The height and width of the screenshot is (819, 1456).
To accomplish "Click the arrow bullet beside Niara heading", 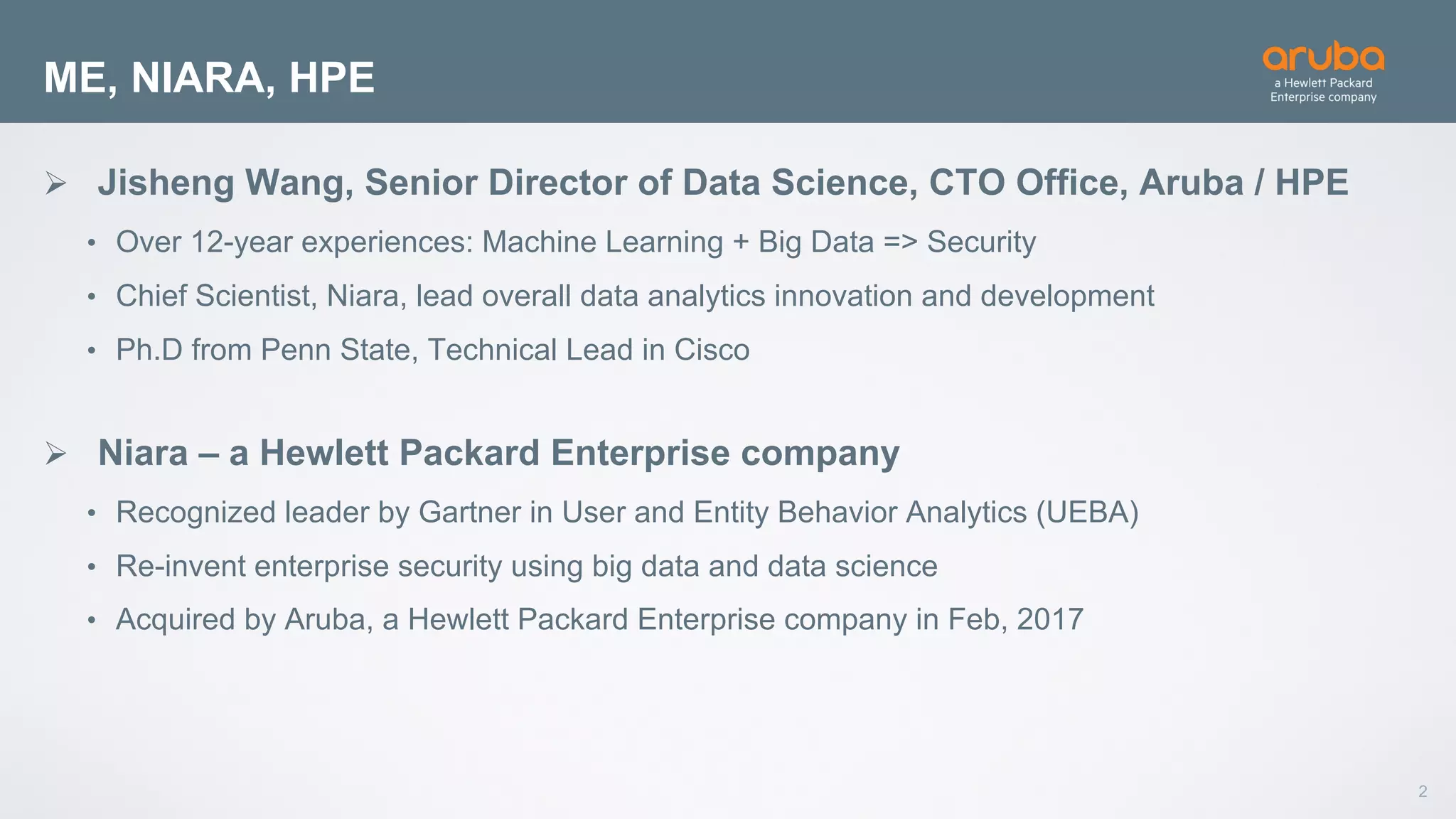I will (55, 453).
